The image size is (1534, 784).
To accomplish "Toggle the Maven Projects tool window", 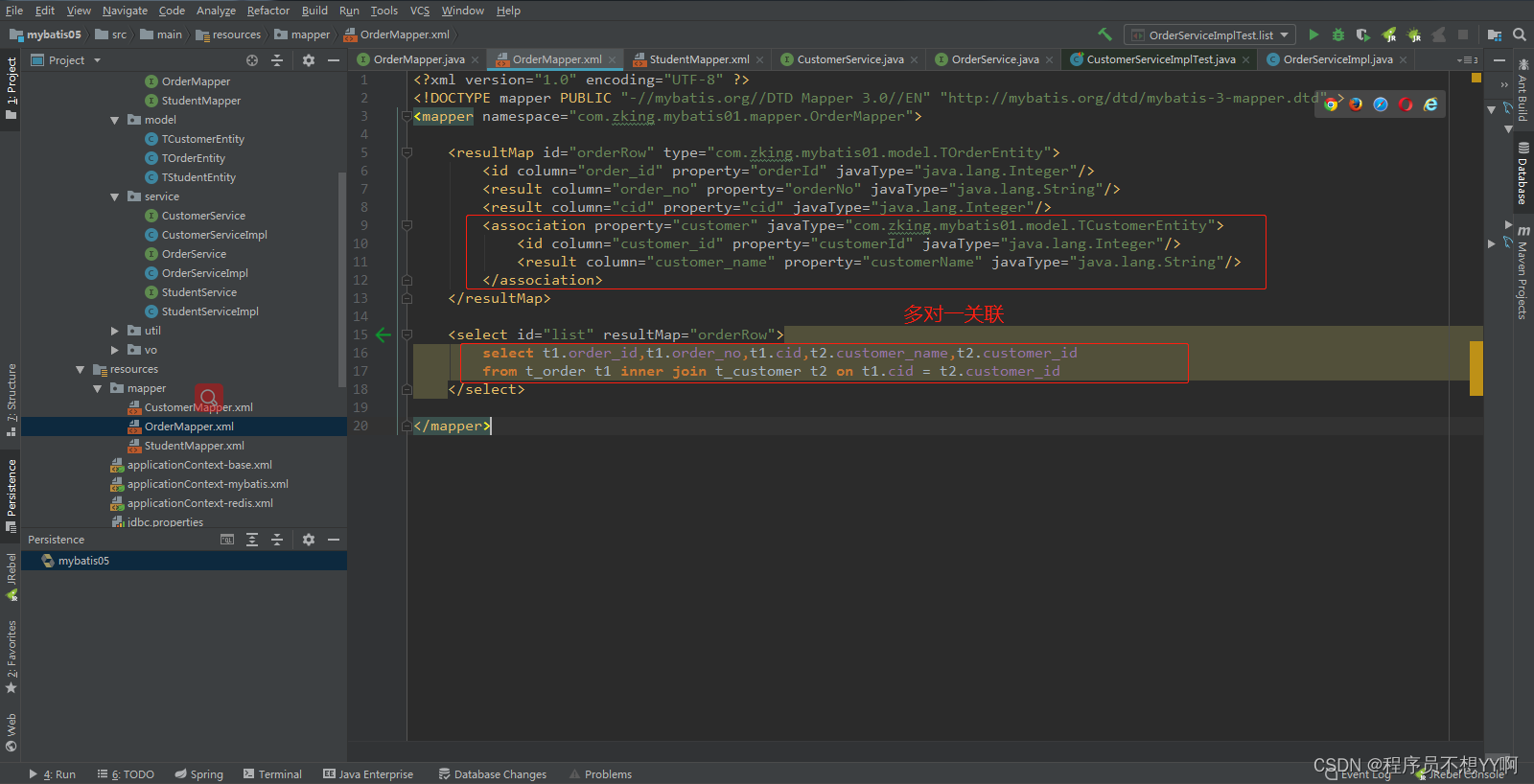I will tap(1522, 272).
